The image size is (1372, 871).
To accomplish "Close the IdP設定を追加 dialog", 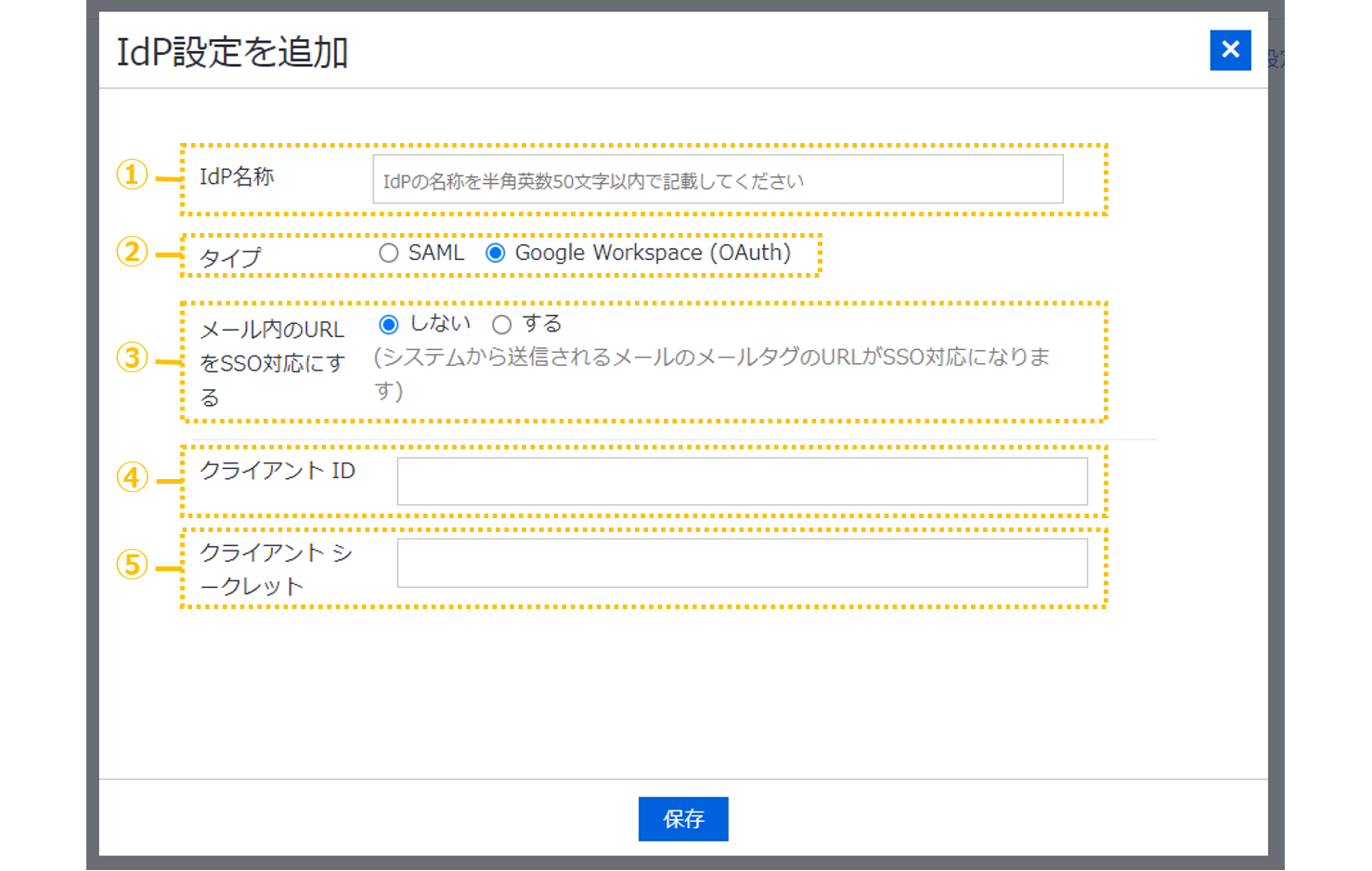I will (x=1230, y=50).
